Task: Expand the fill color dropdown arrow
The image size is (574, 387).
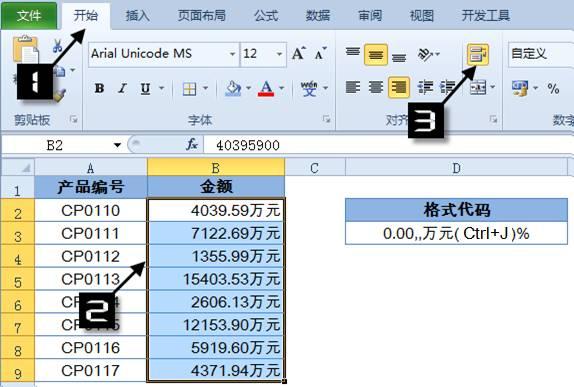Action: pos(249,89)
